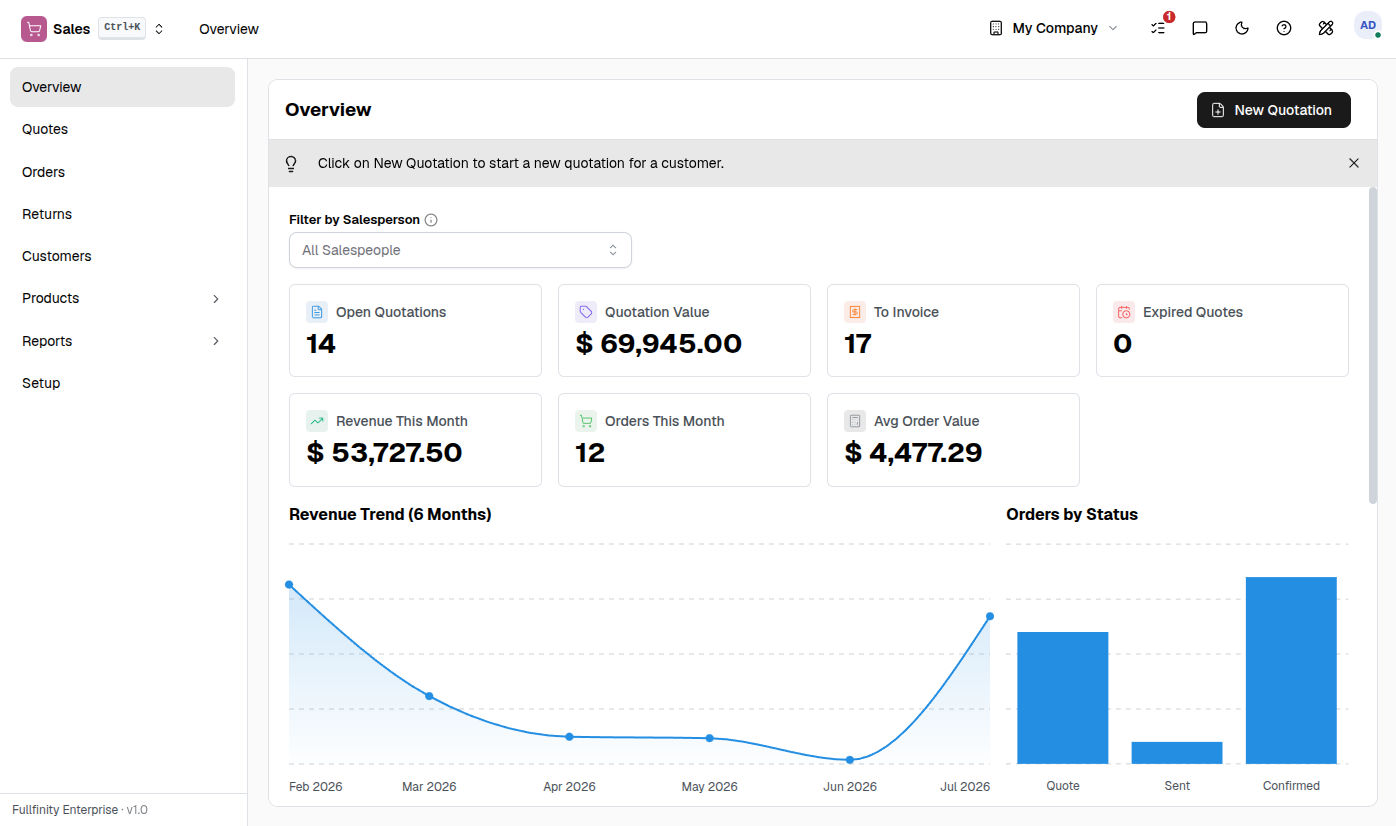
Task: Open Returns in the sidebar
Action: (122, 214)
